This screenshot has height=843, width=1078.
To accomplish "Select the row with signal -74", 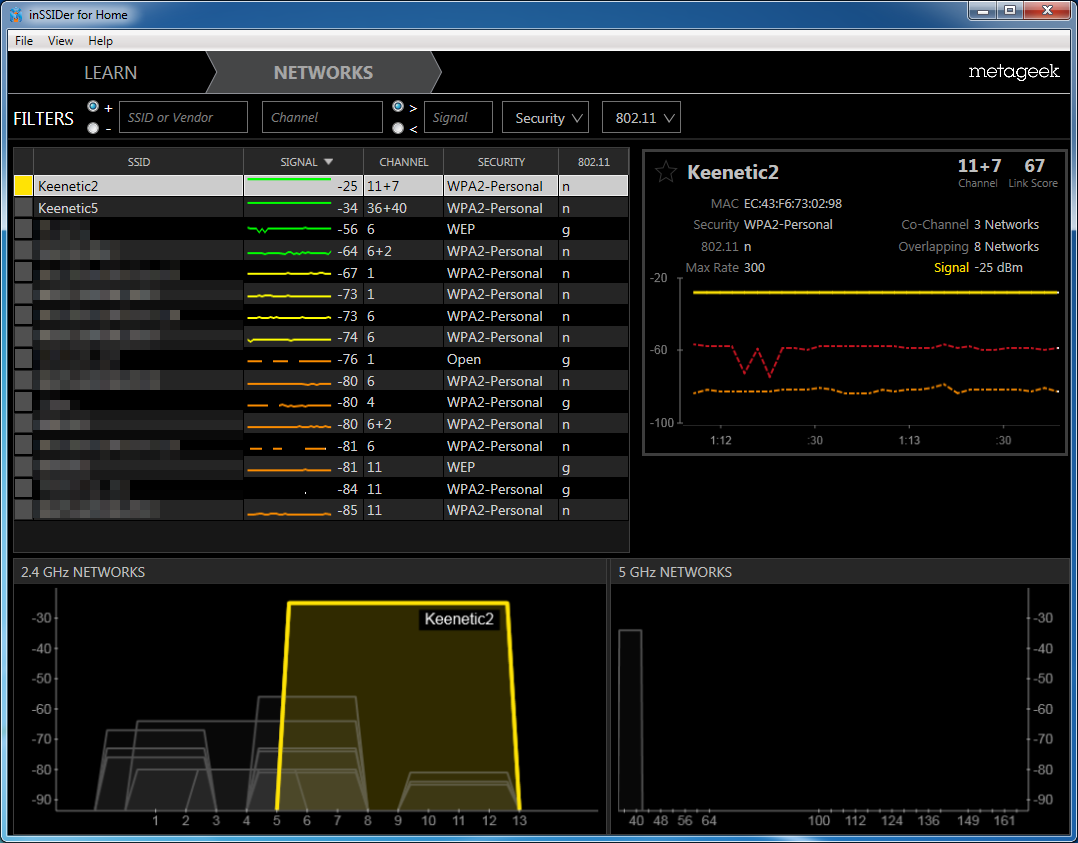I will (321, 337).
